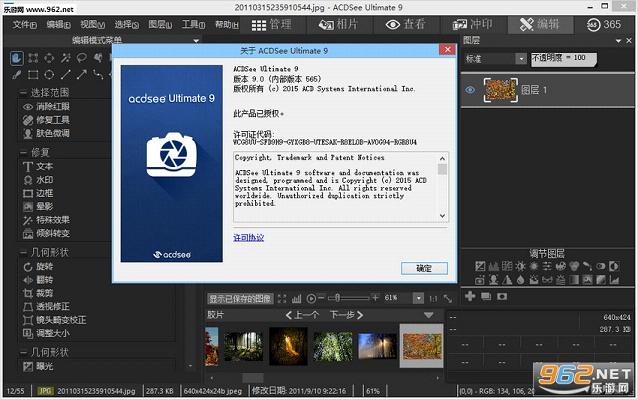Open the zoom percentage 61% dropdown
Viewport: 638px width, 400px height.
[418, 298]
